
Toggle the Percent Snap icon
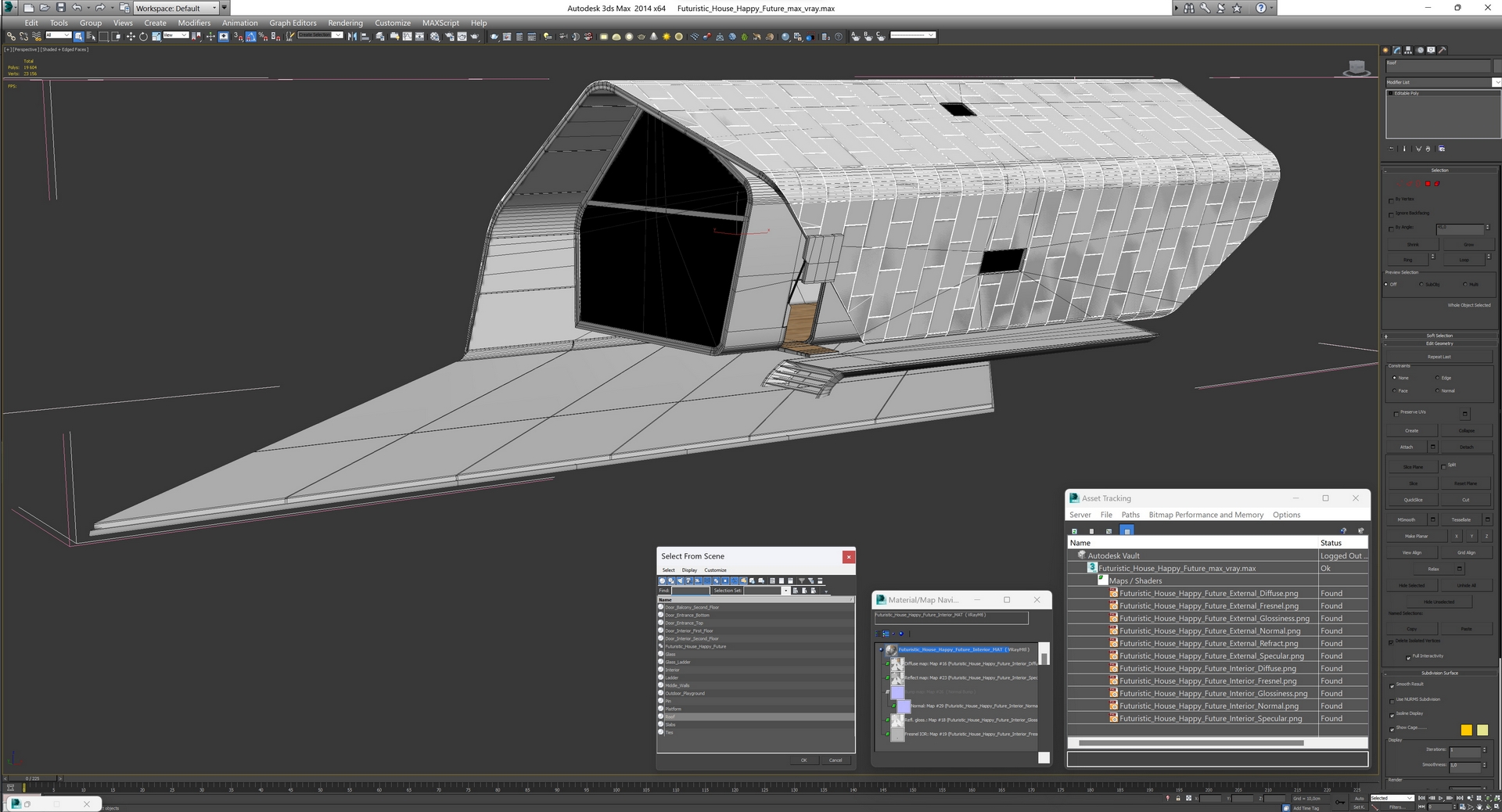click(x=263, y=36)
